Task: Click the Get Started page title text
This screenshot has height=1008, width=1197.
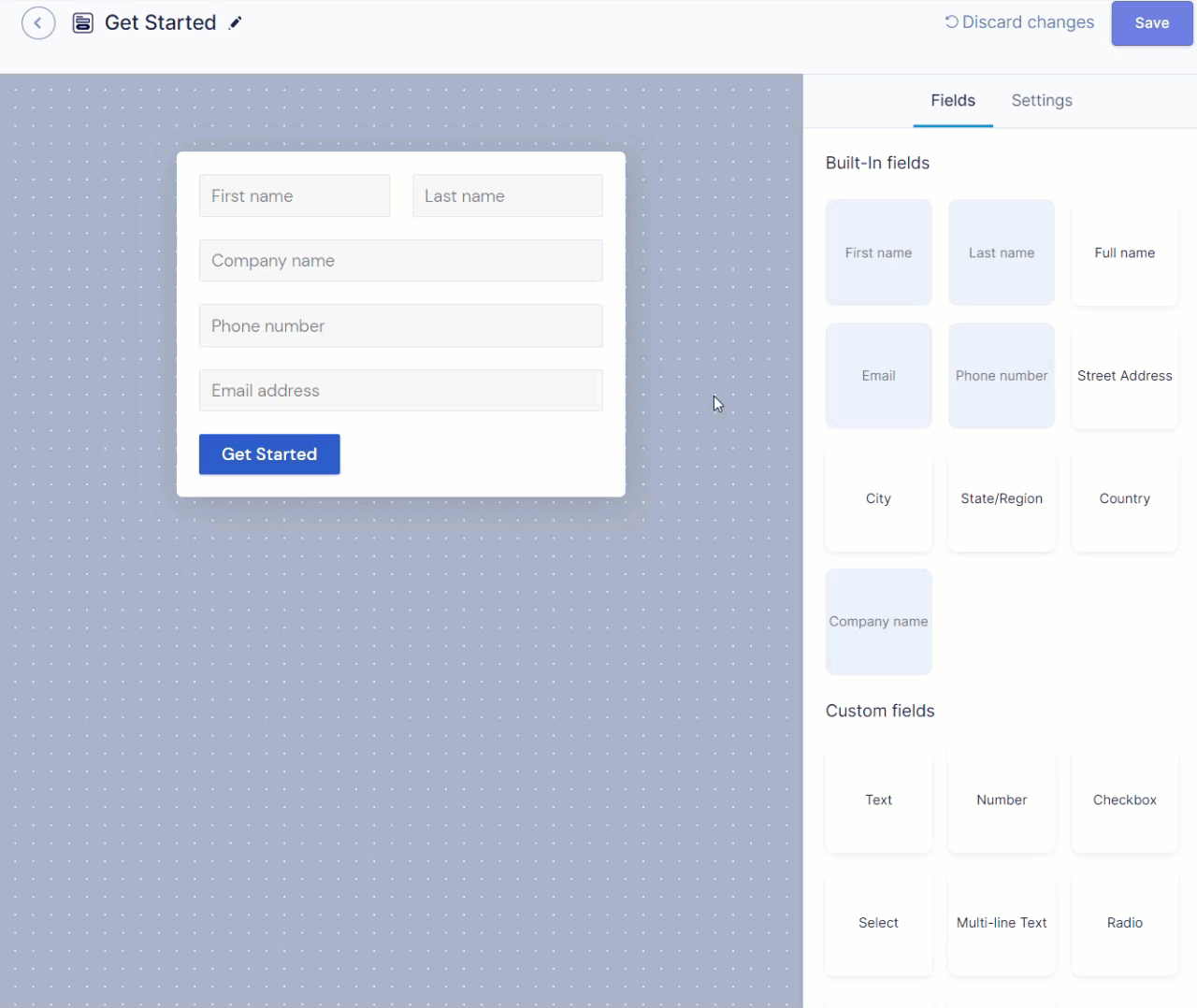Action: point(160,22)
